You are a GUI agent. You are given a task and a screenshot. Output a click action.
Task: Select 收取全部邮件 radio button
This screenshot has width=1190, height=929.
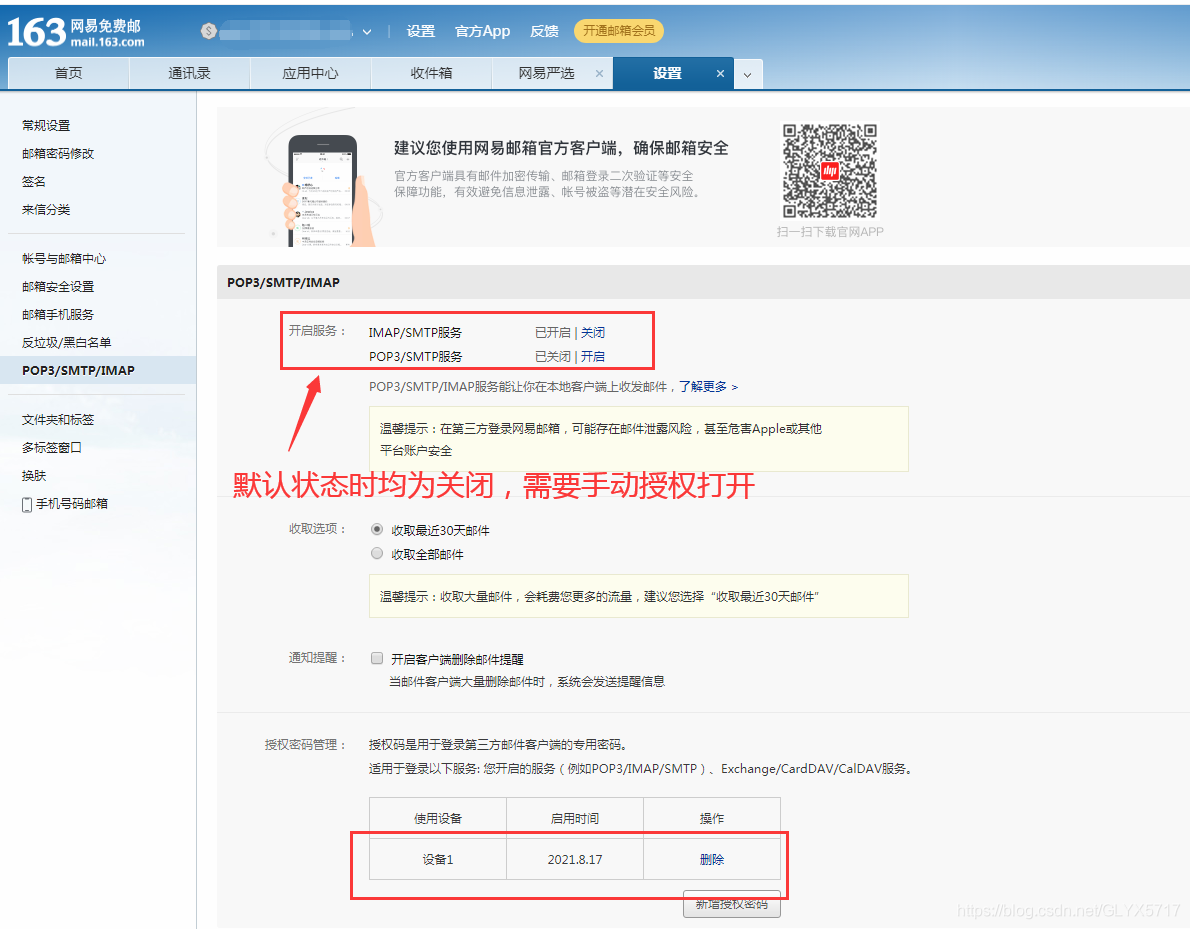click(376, 554)
